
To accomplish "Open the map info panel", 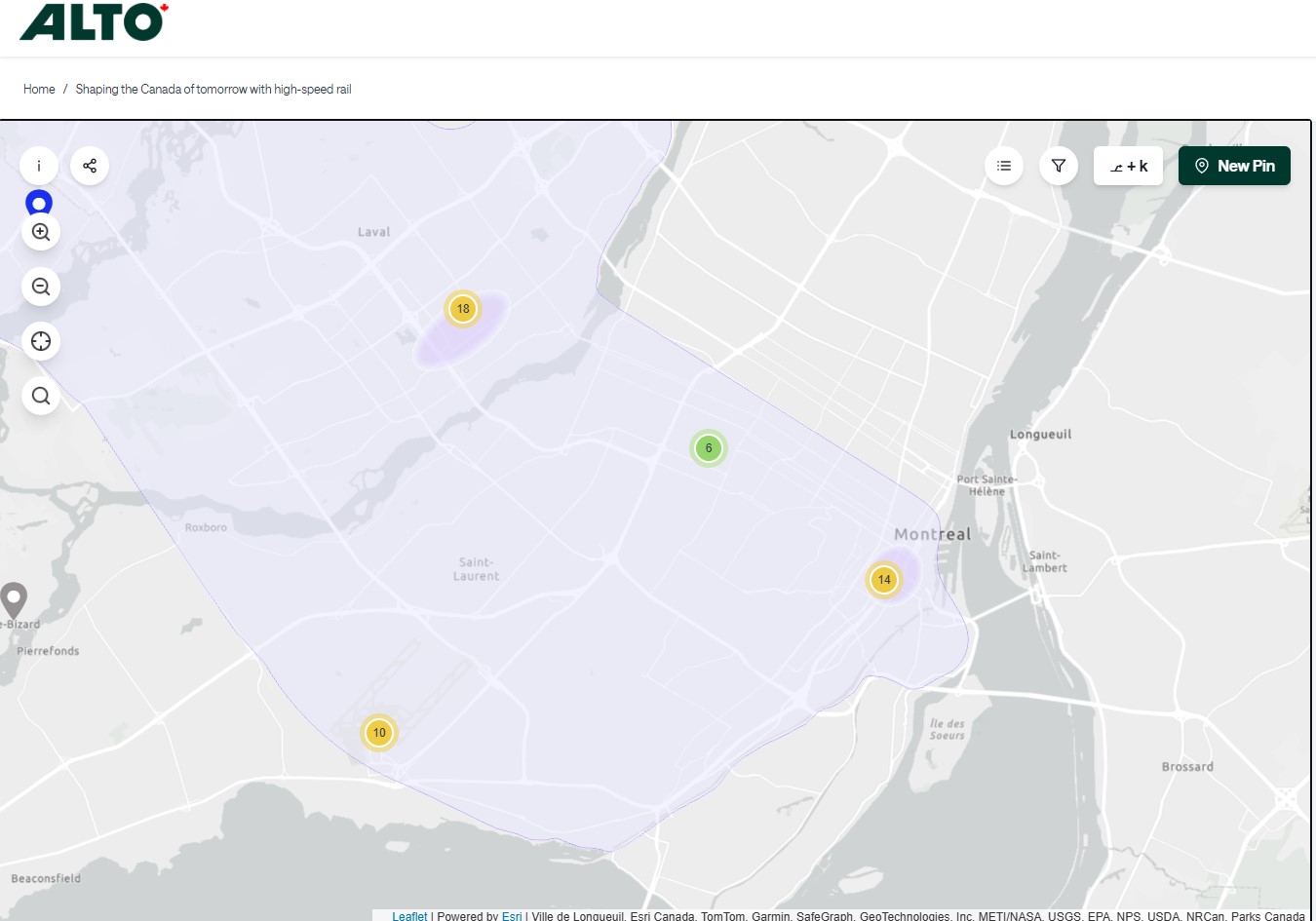I will click(39, 166).
